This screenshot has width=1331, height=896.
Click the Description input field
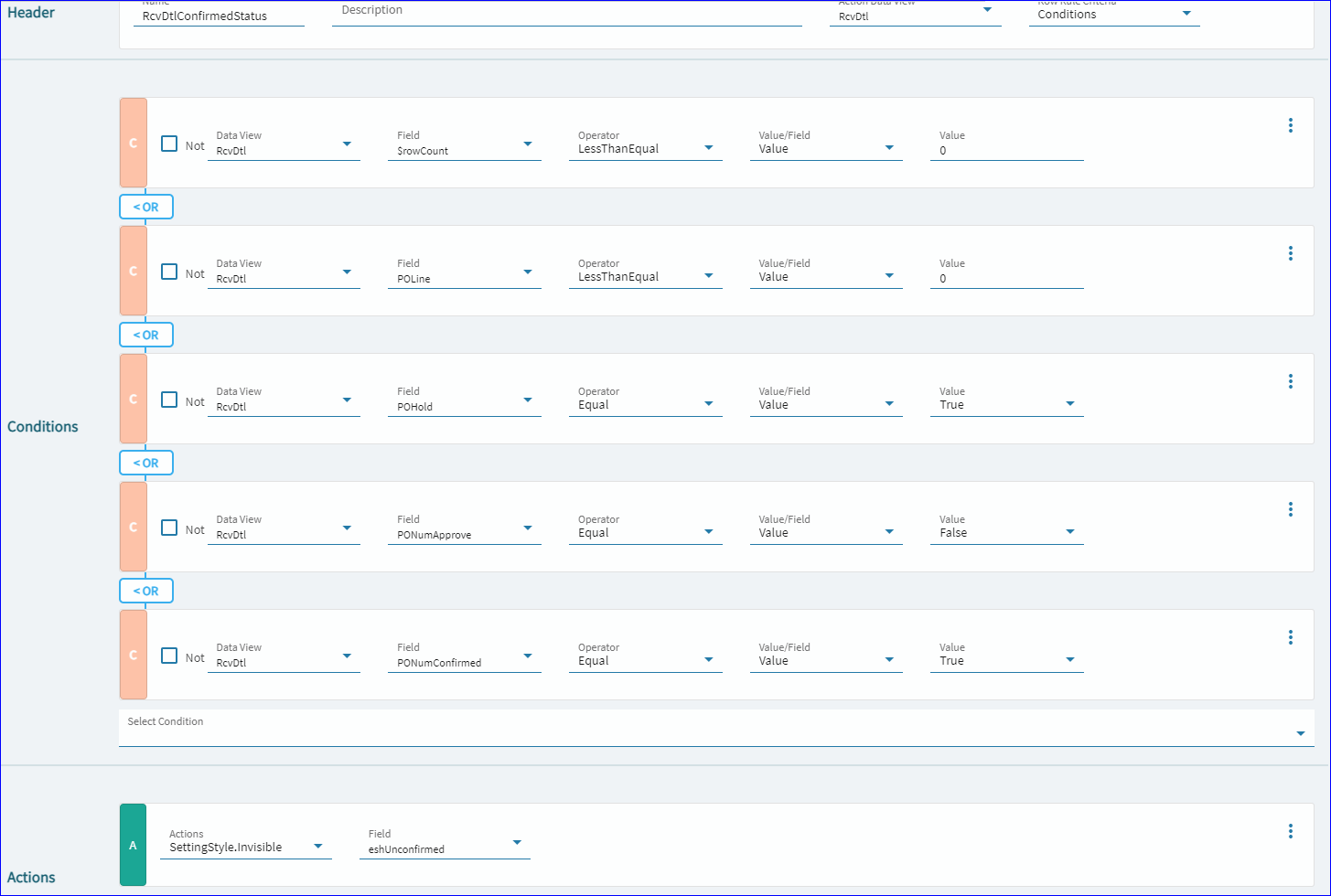(567, 13)
